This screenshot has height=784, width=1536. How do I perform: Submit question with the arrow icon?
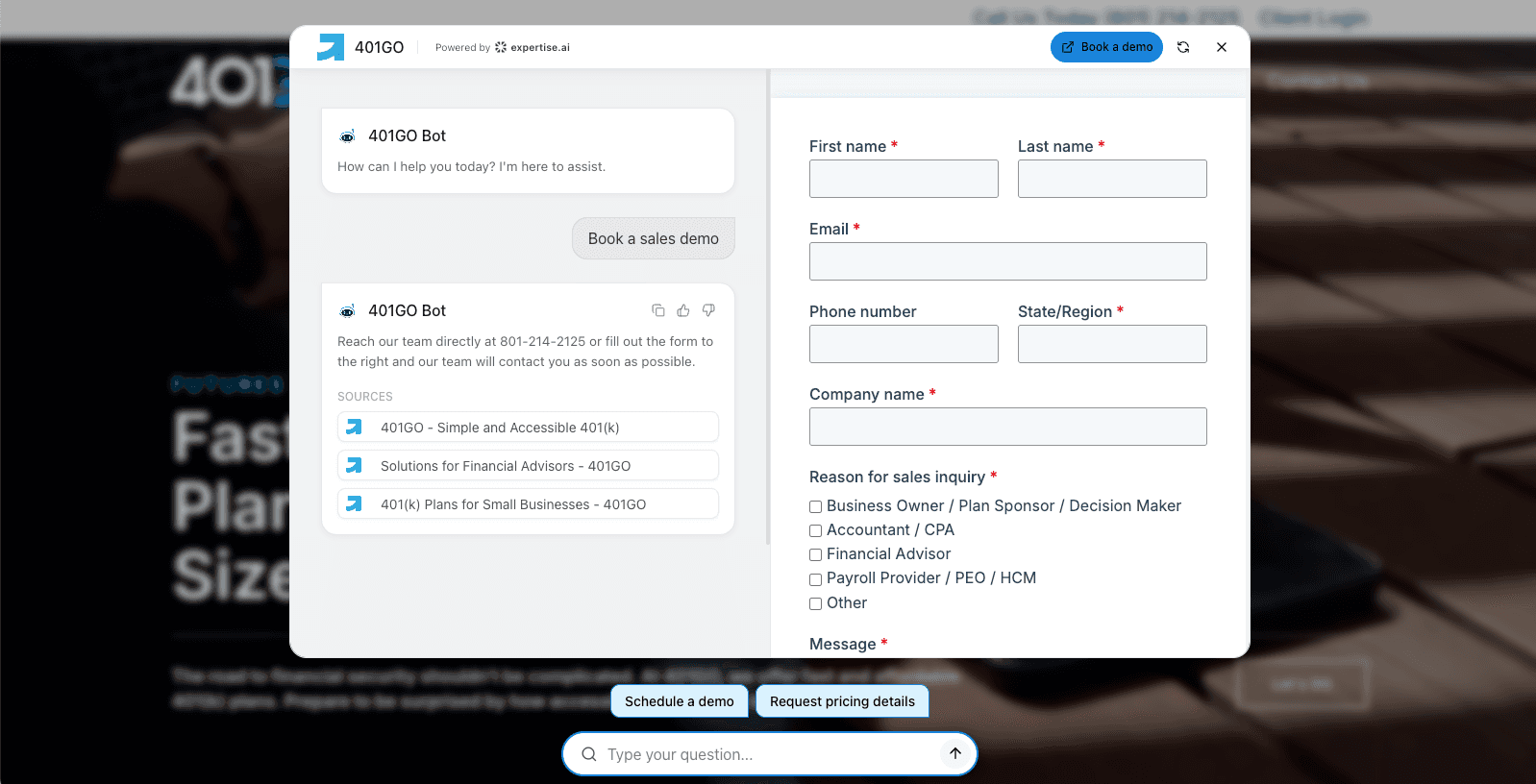tap(955, 753)
